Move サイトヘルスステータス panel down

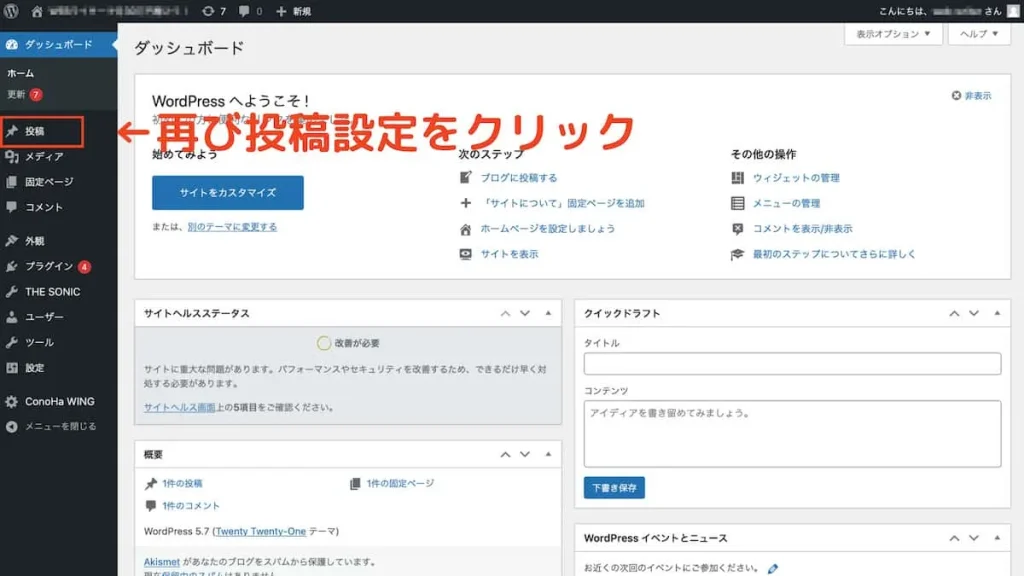pos(525,313)
